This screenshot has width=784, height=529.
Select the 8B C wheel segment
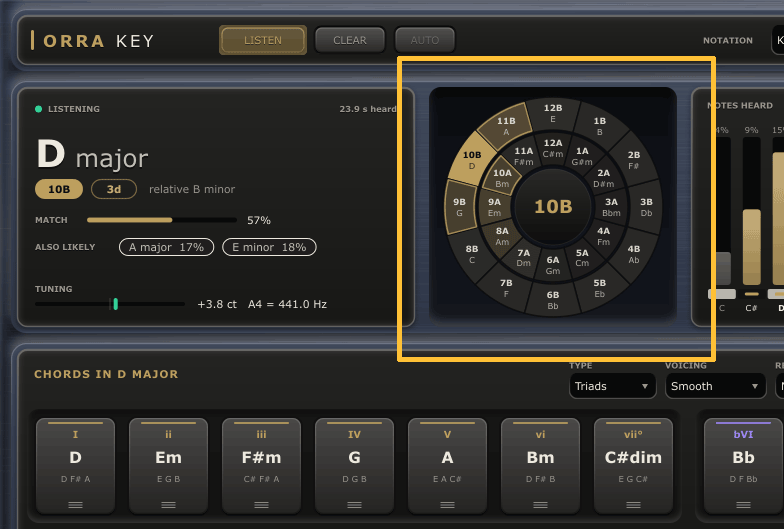pos(472,254)
